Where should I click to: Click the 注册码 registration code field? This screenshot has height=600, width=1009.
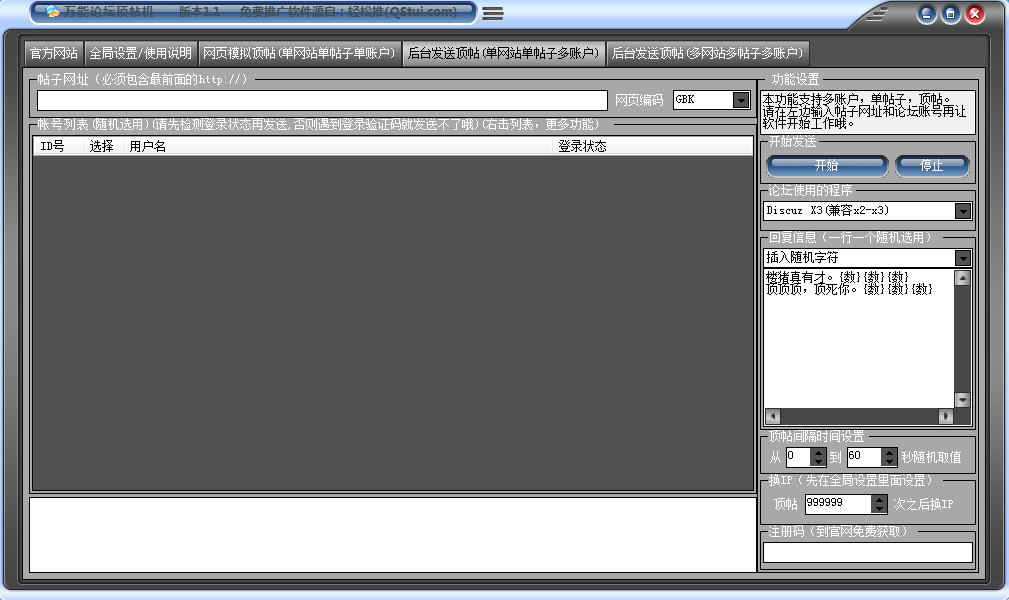click(867, 552)
